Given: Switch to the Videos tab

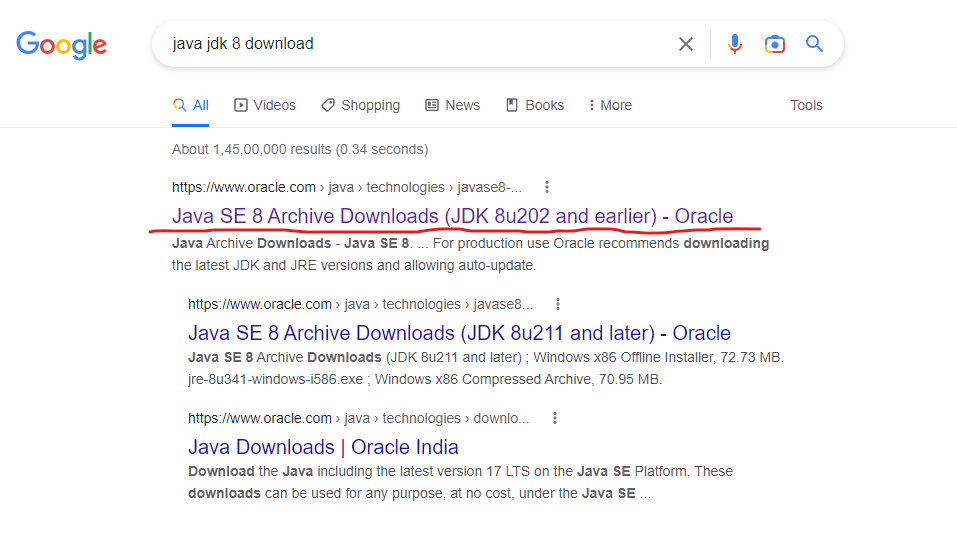Looking at the screenshot, I should coord(265,105).
